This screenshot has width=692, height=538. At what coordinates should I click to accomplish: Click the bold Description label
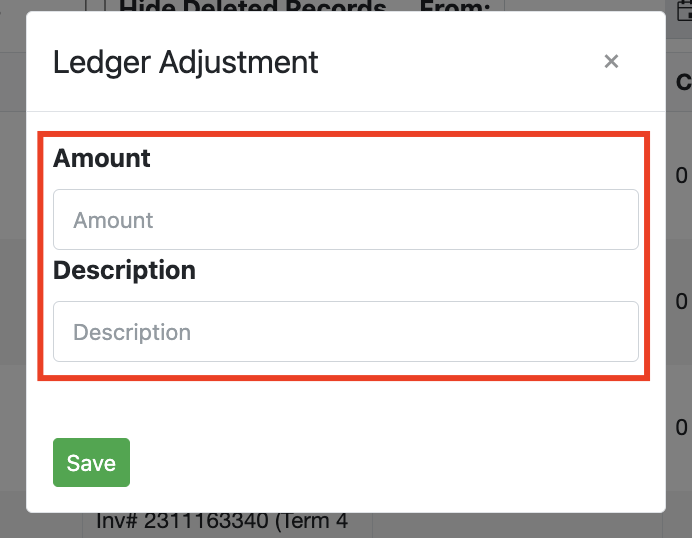[x=124, y=270]
